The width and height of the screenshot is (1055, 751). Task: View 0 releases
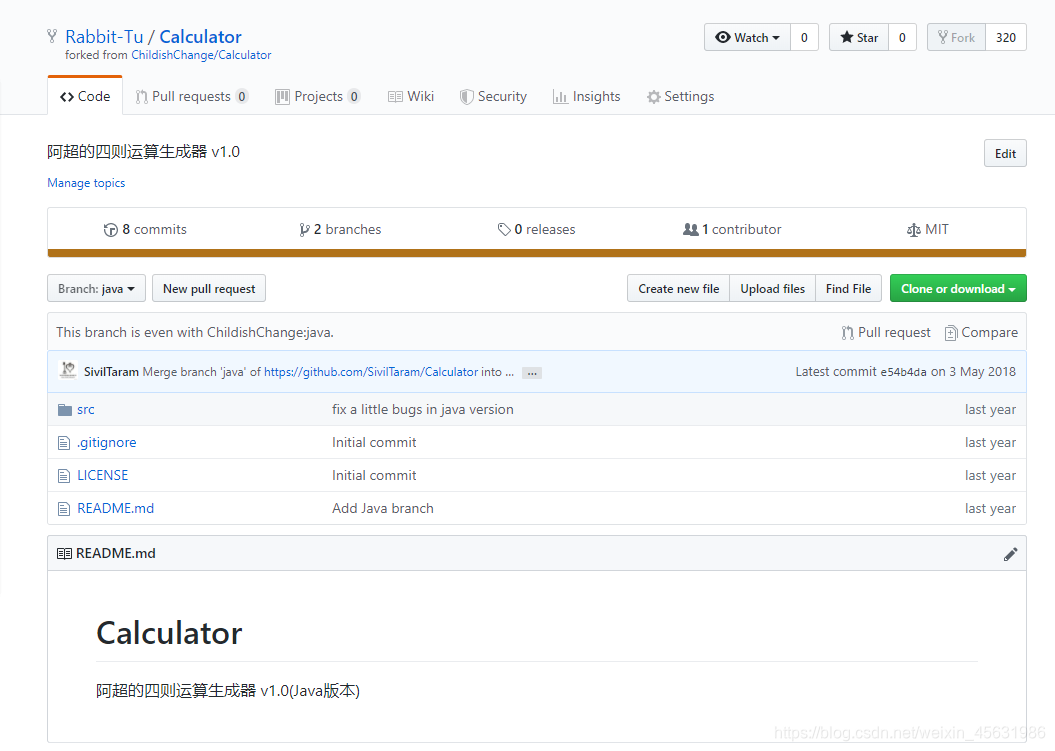click(536, 229)
